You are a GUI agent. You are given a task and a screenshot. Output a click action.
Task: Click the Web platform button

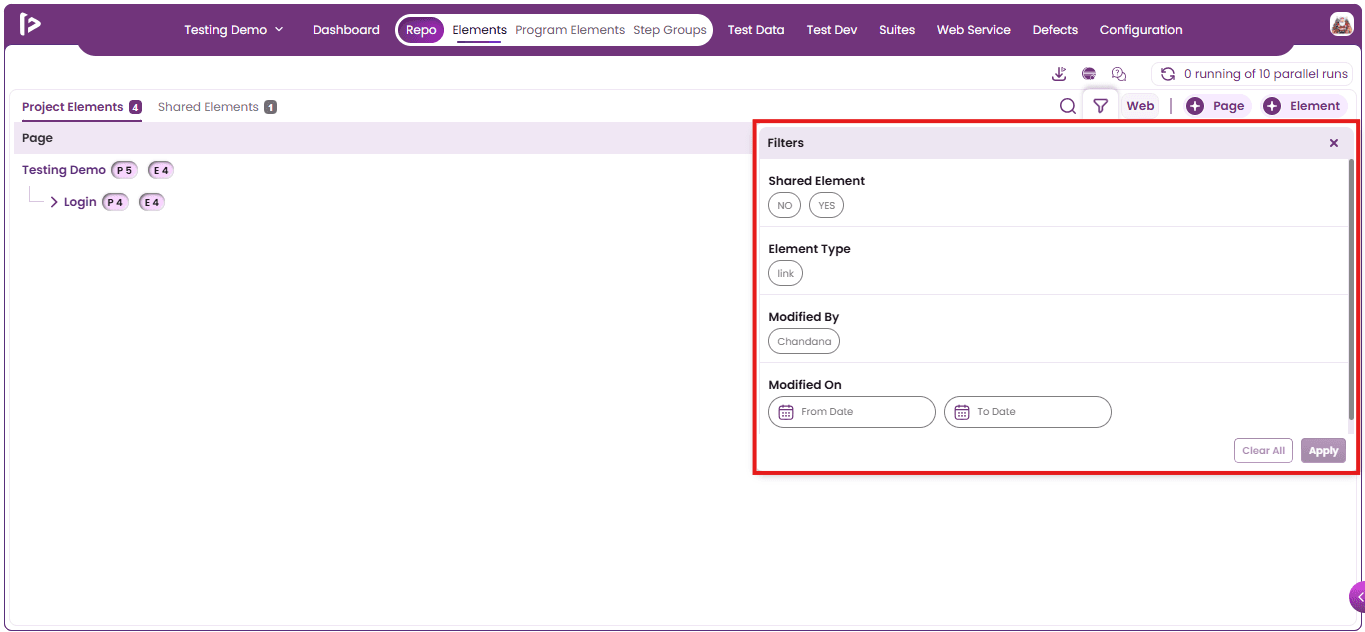pos(1140,106)
